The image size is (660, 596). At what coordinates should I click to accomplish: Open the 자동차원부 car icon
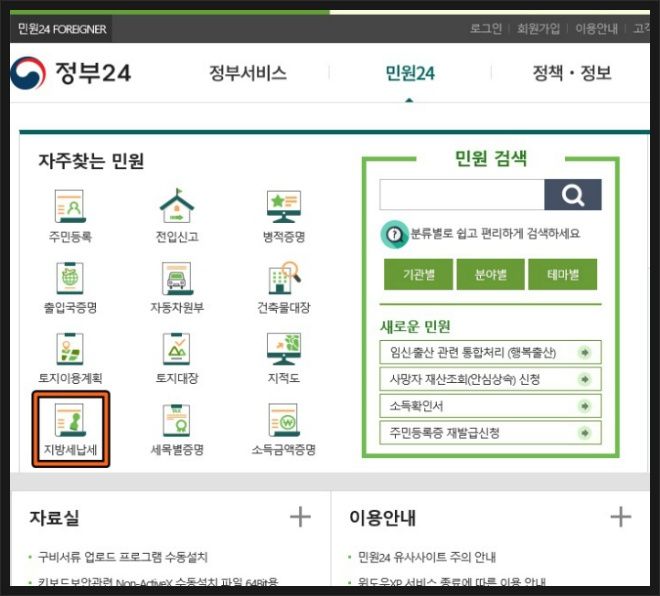tap(177, 278)
